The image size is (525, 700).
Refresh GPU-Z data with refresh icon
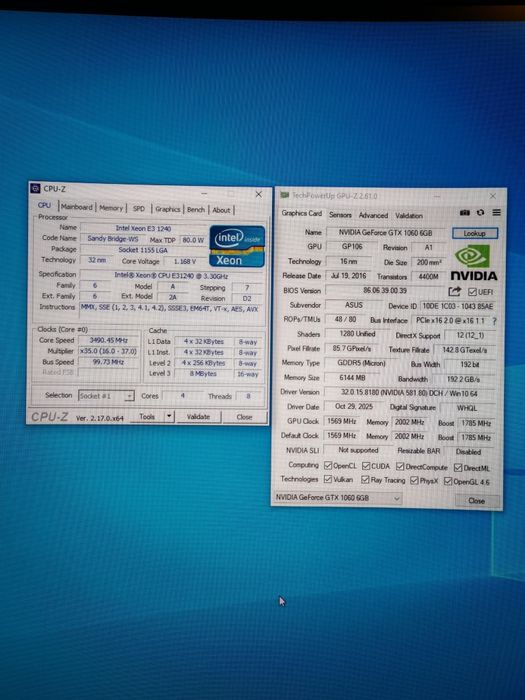tap(480, 212)
